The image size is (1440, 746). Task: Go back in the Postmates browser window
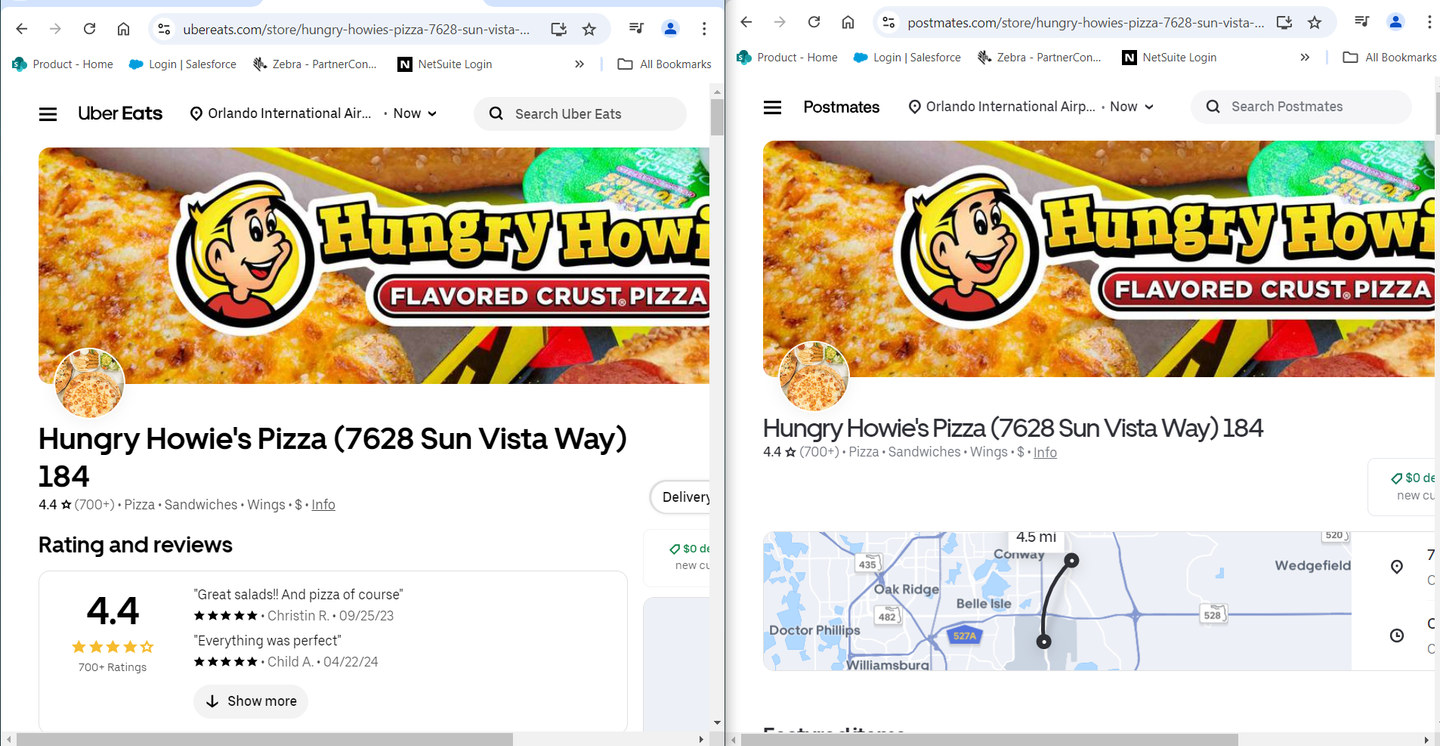coord(746,22)
